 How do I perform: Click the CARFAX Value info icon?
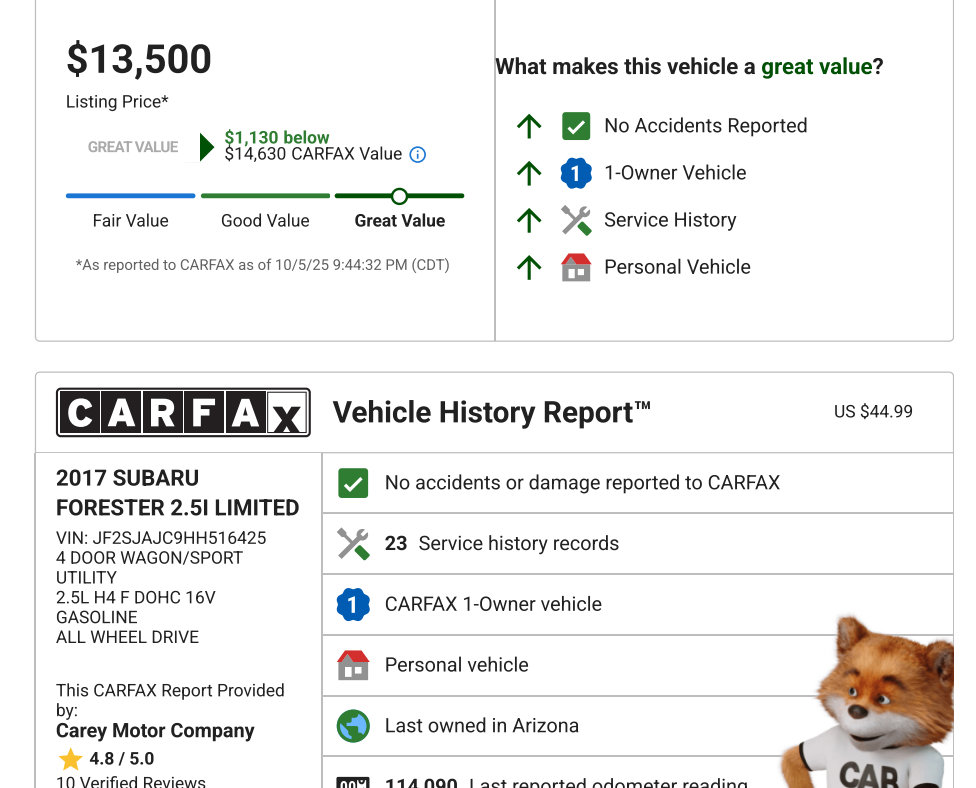pyautogui.click(x=416, y=154)
